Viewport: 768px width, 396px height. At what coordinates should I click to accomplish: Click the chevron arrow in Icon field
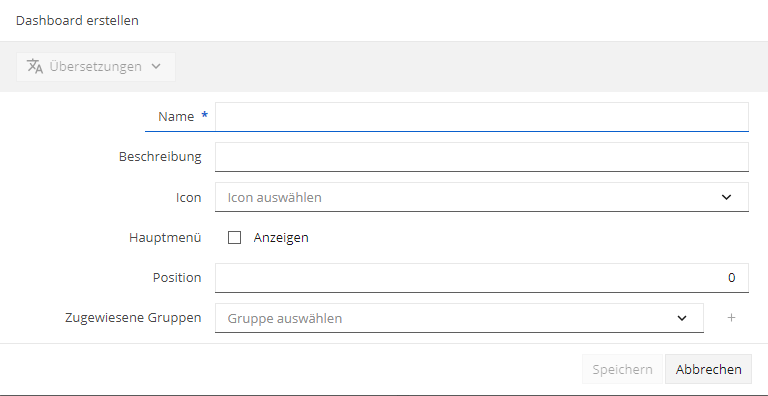[x=726, y=197]
